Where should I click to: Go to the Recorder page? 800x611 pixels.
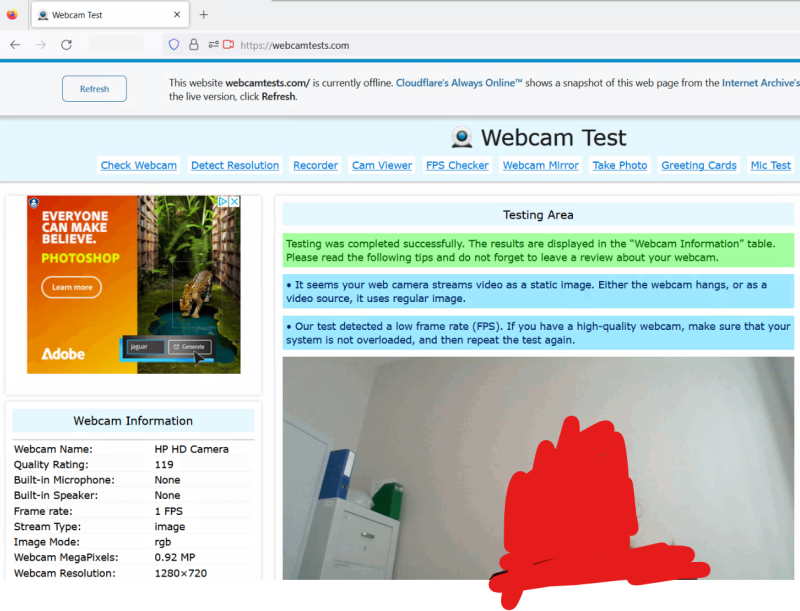click(x=315, y=165)
